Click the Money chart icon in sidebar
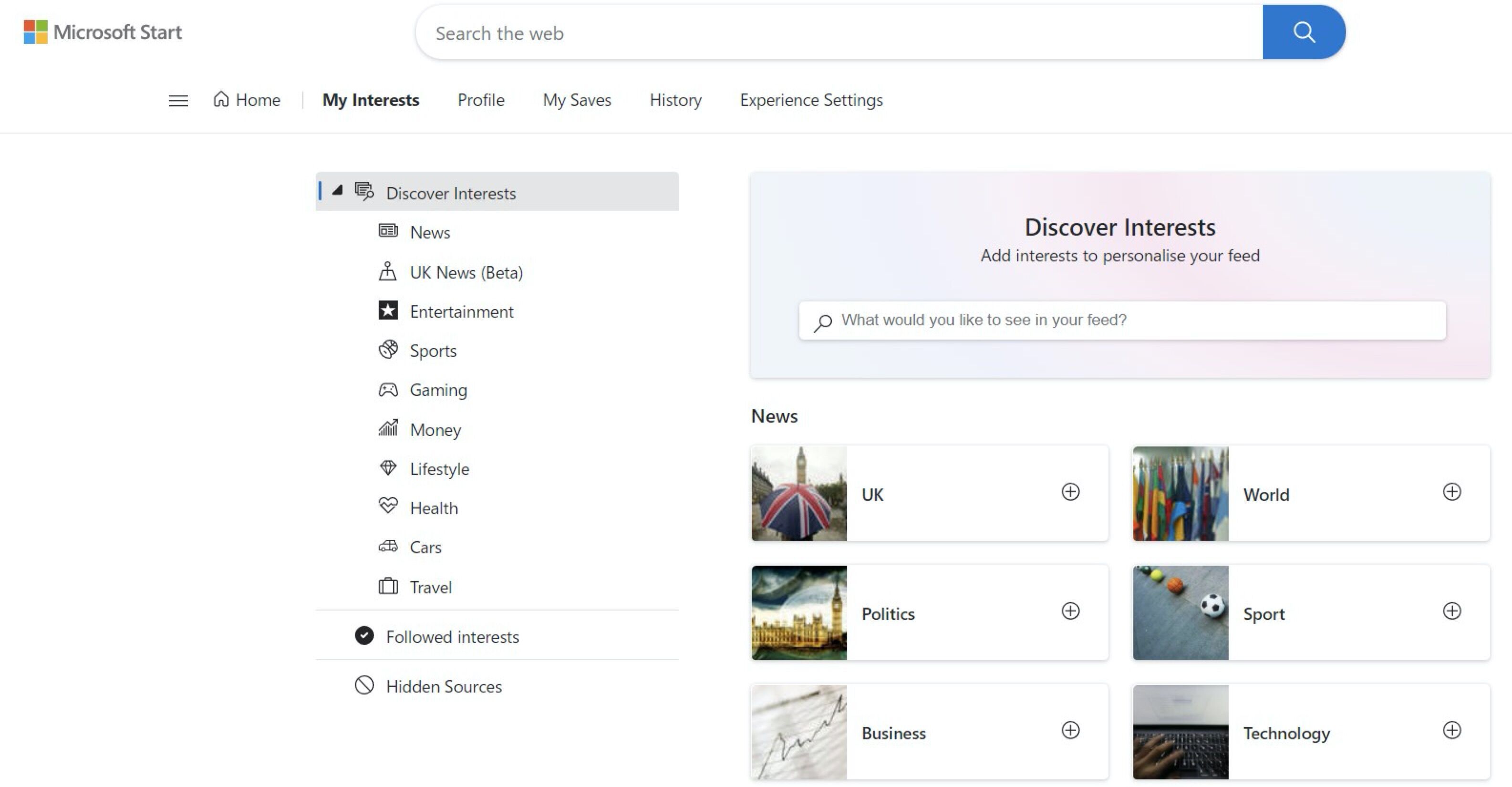1512x787 pixels. pyautogui.click(x=388, y=428)
